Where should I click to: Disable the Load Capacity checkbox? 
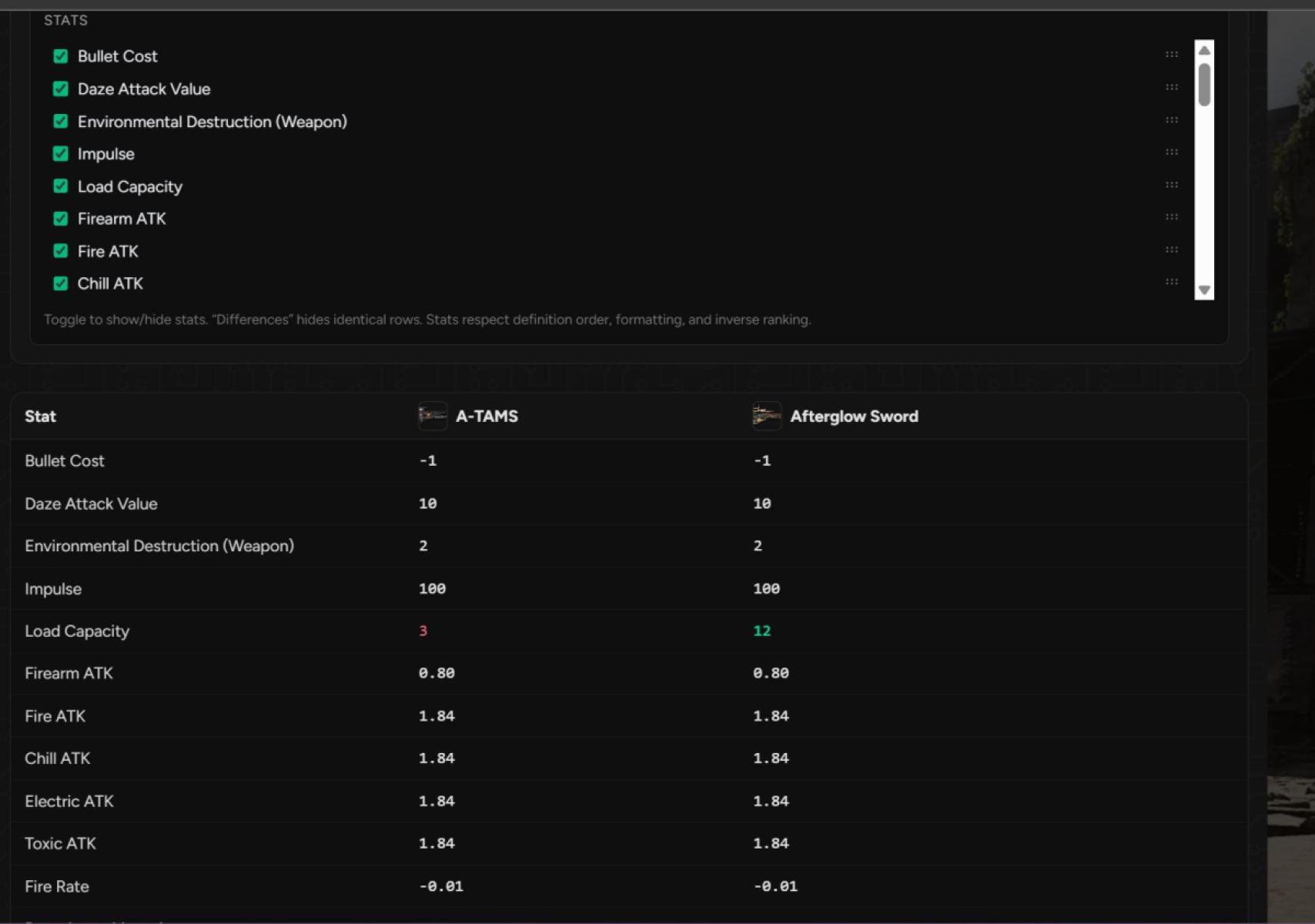61,186
